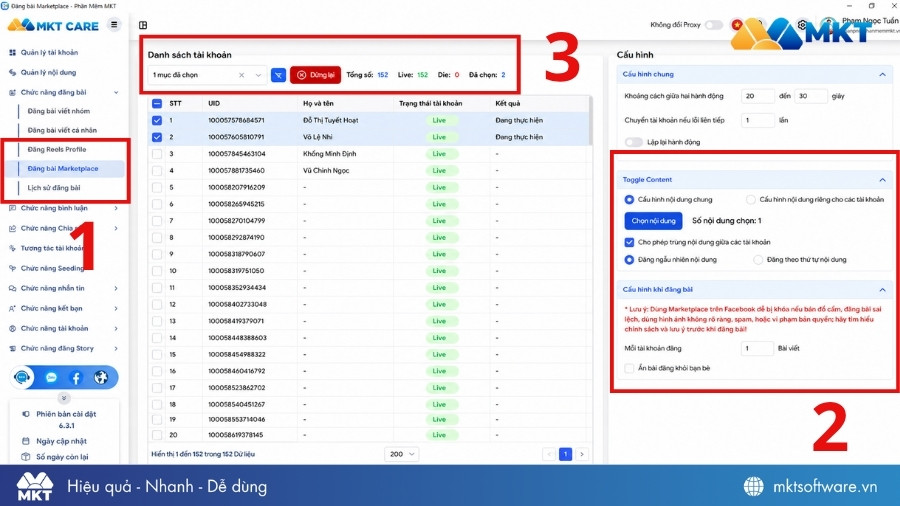Click the Họ và tên column header
The width and height of the screenshot is (900, 506).
tap(318, 104)
